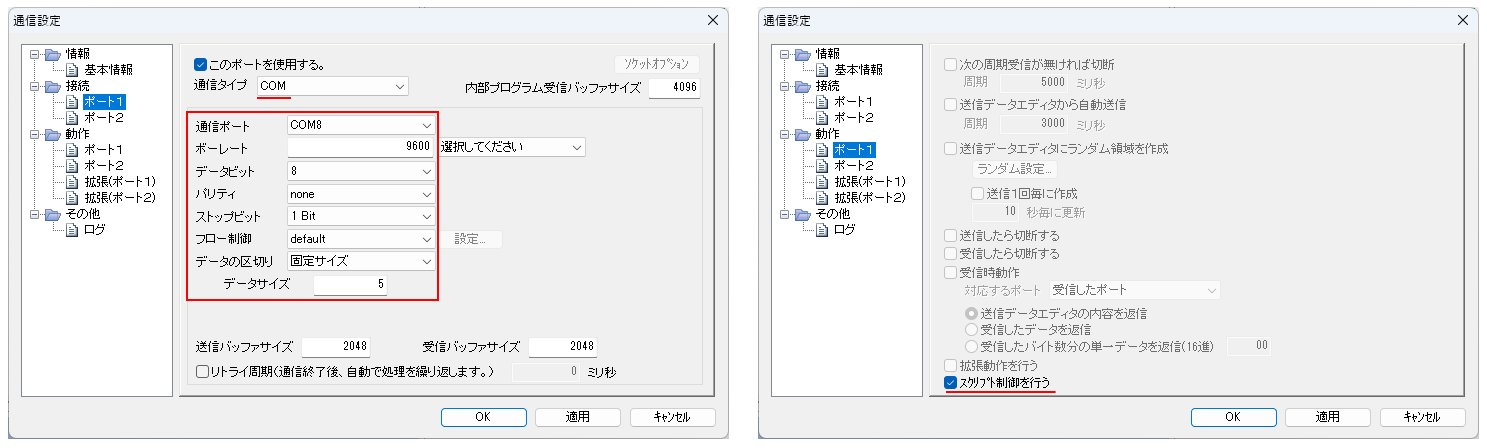Open the baud rate 選択してください dropdown
Image resolution: width=1487 pixels, height=448 pixels.
click(x=511, y=147)
